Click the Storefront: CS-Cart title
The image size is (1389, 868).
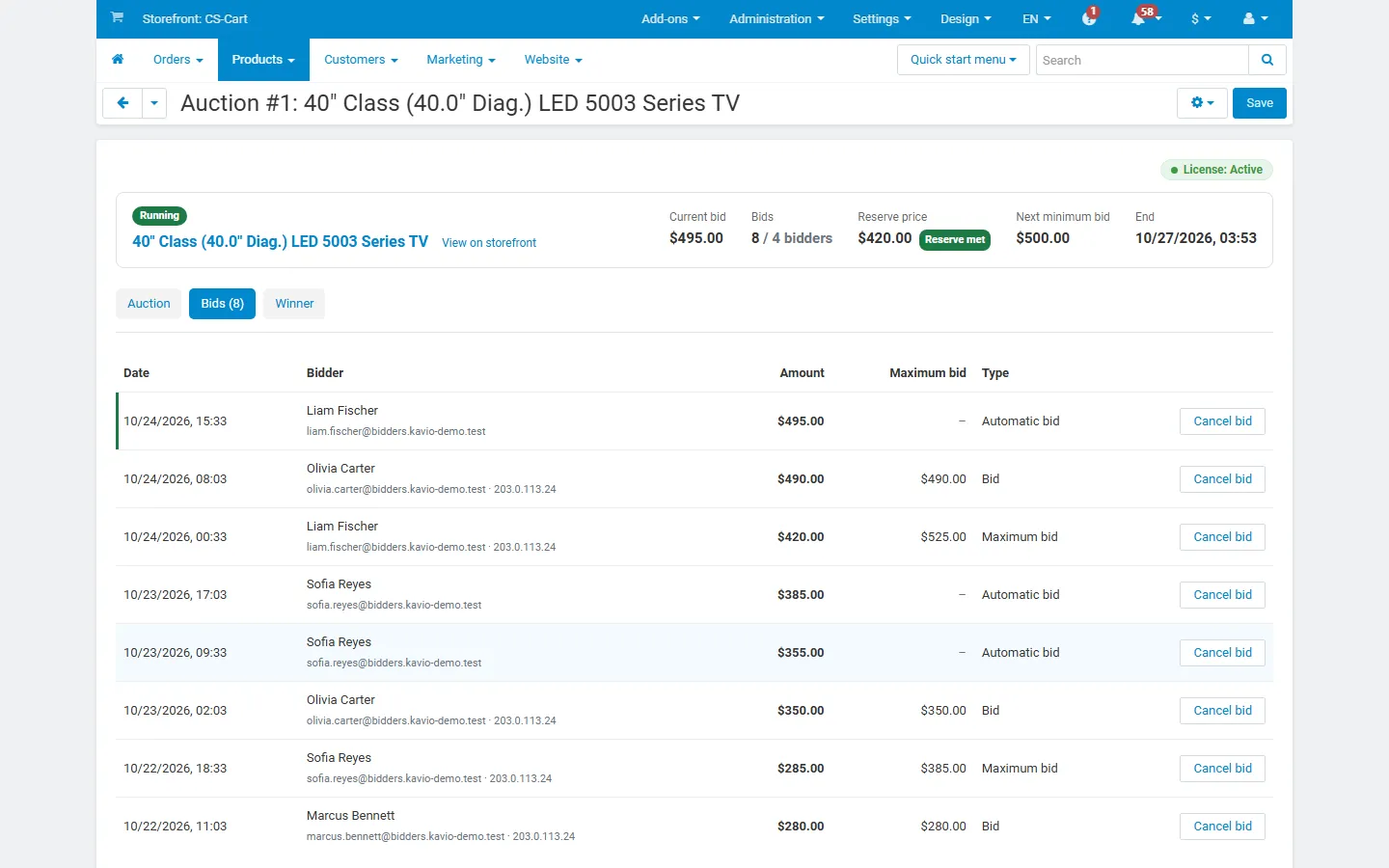(195, 18)
